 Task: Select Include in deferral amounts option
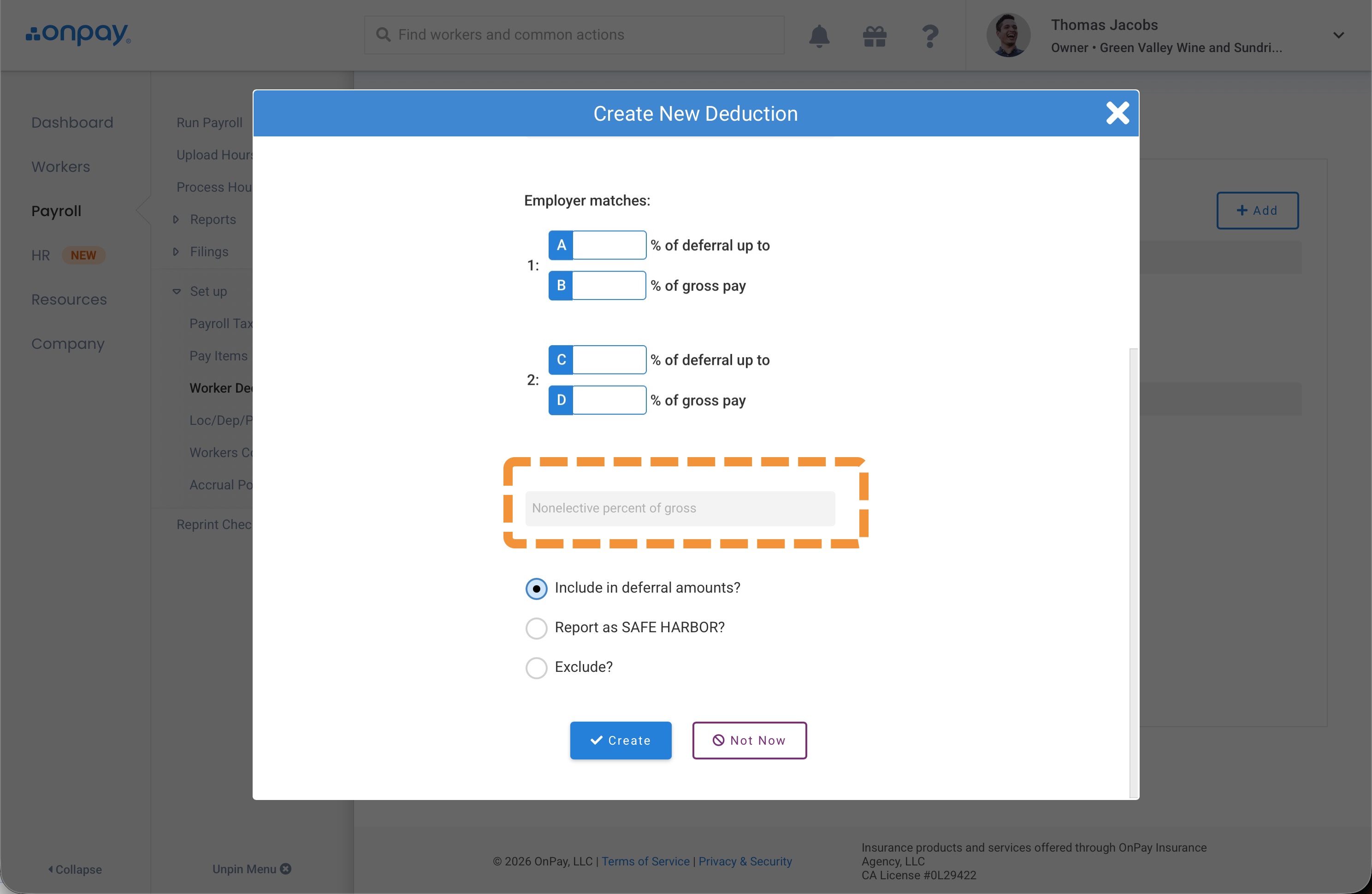[536, 588]
